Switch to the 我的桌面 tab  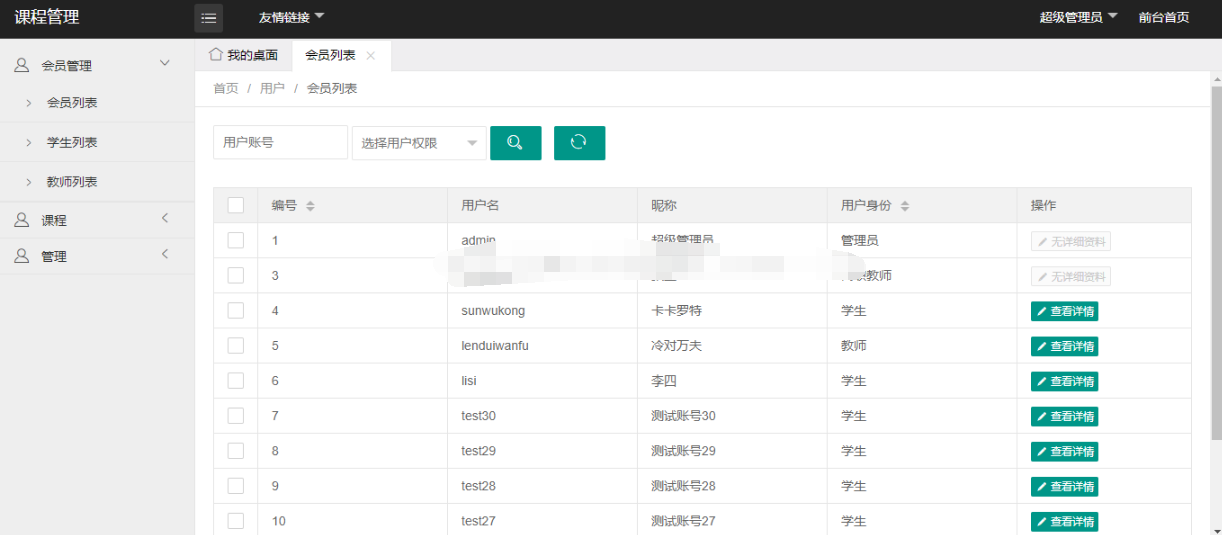(x=243, y=55)
